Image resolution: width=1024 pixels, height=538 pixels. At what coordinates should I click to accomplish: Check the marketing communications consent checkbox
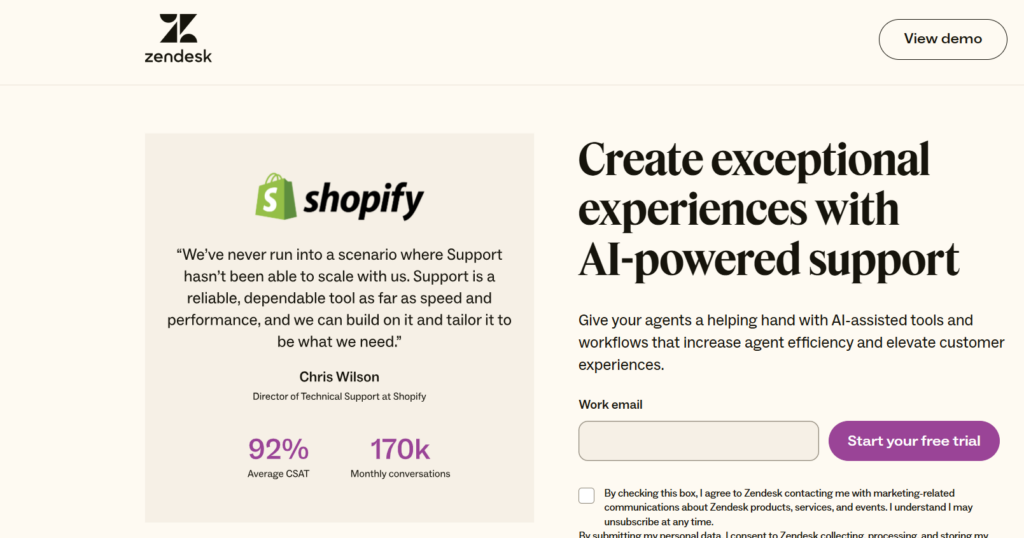[x=586, y=495]
